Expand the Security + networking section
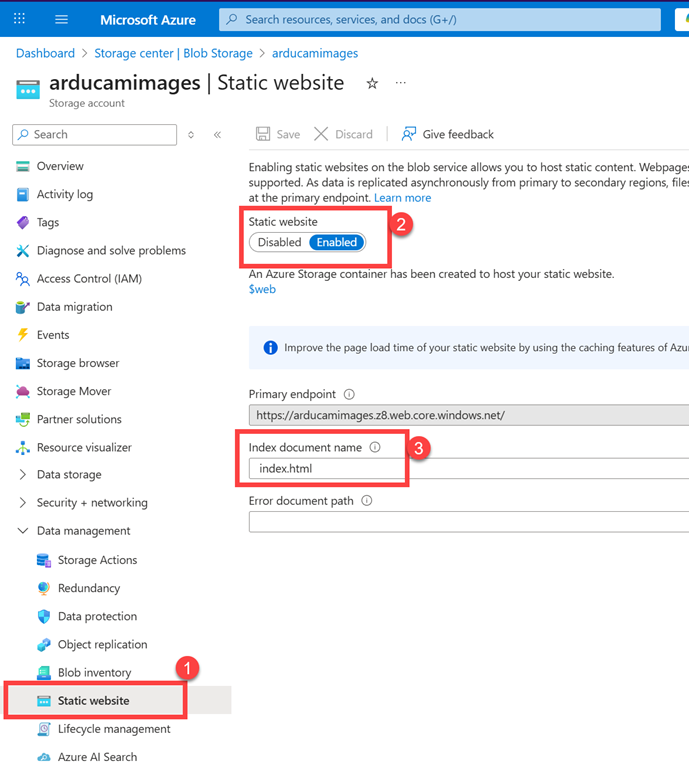This screenshot has height=768, width=689. click(23, 503)
